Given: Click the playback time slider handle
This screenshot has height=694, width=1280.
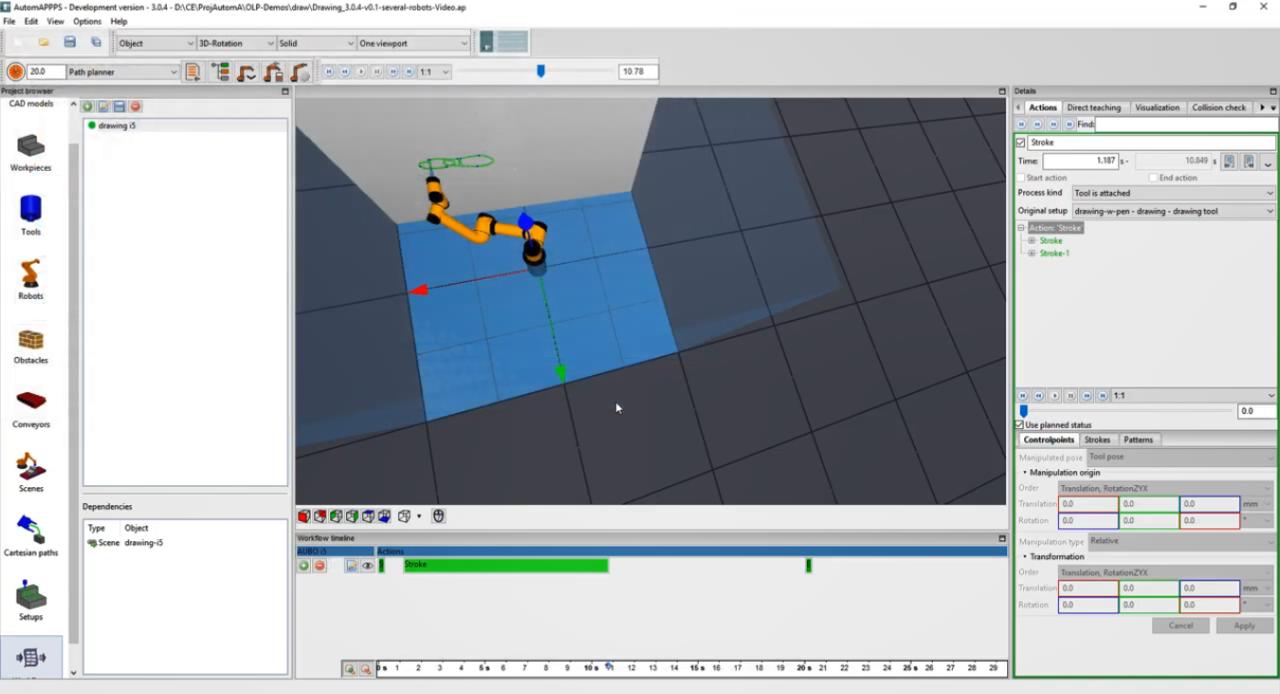Looking at the screenshot, I should (x=541, y=71).
